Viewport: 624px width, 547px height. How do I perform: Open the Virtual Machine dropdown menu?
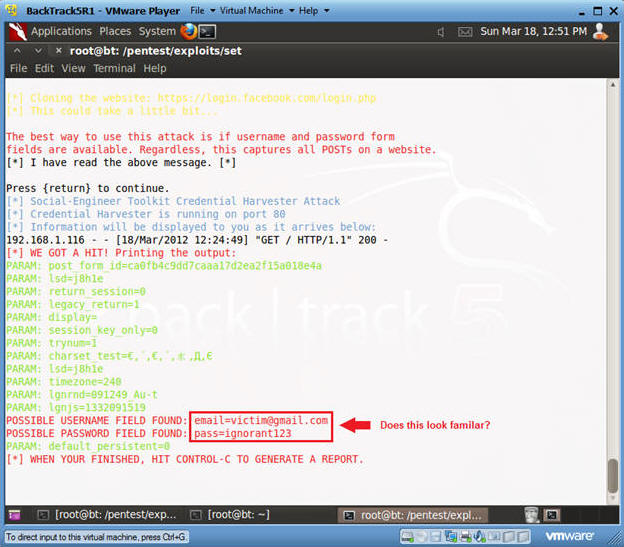pyautogui.click(x=257, y=11)
